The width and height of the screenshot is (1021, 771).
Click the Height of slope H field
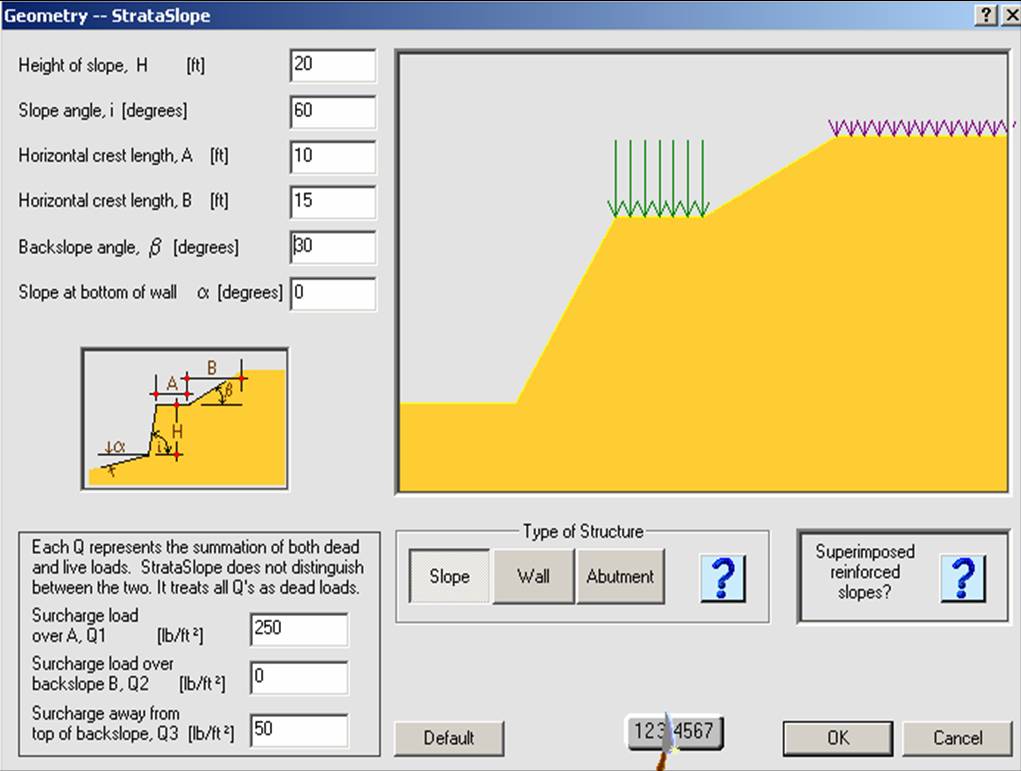pos(333,65)
